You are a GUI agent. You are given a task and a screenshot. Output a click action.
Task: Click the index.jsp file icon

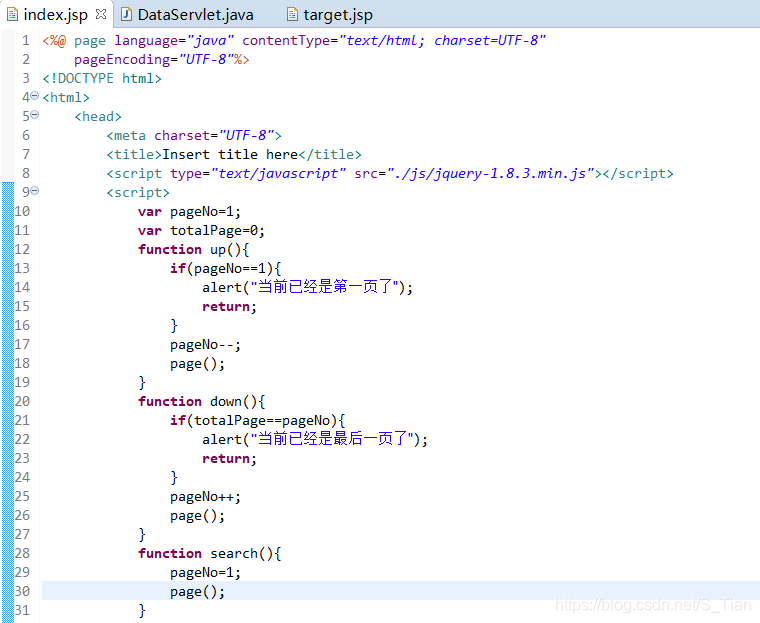[13, 15]
